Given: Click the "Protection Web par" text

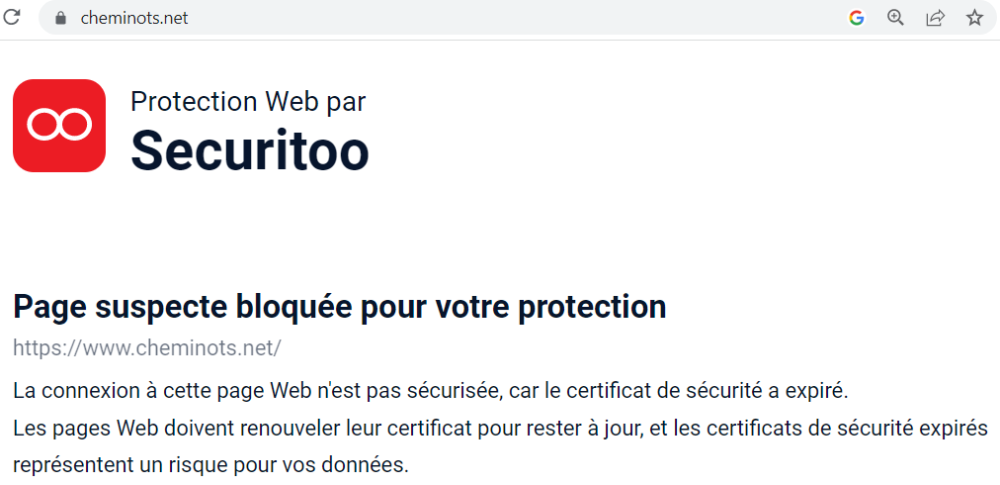Looking at the screenshot, I should tap(248, 101).
